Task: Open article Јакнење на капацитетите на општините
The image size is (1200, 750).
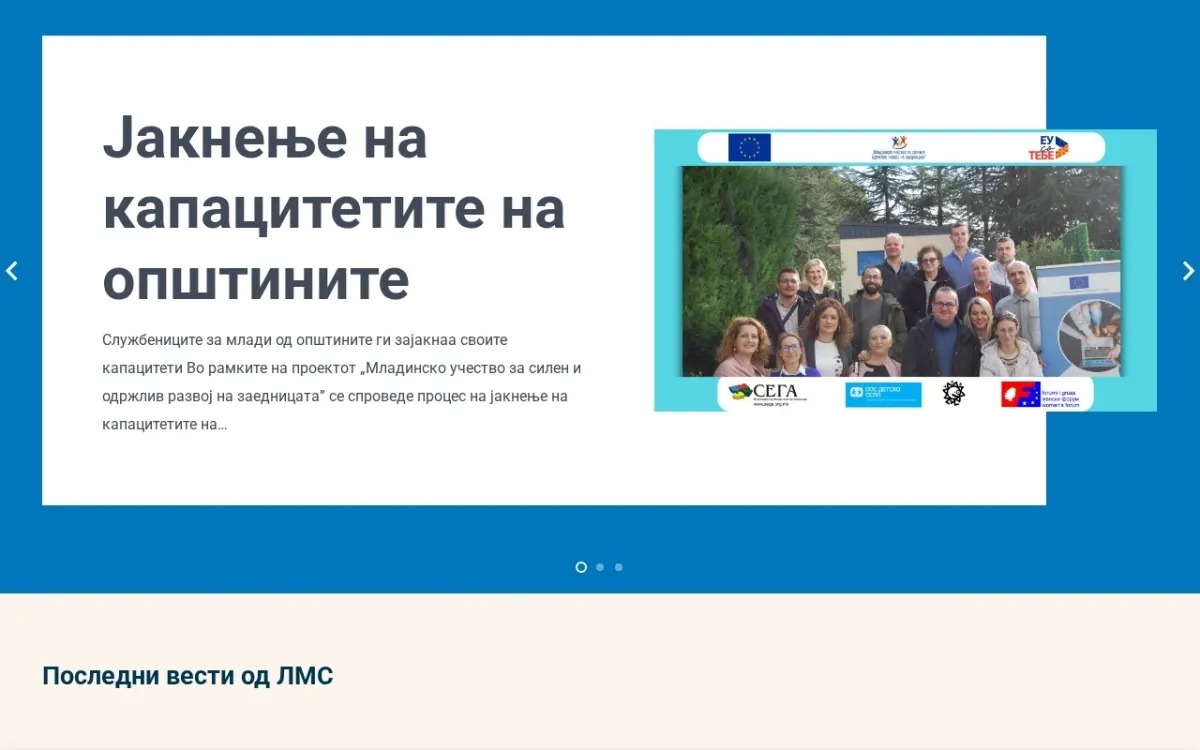Action: coord(334,208)
